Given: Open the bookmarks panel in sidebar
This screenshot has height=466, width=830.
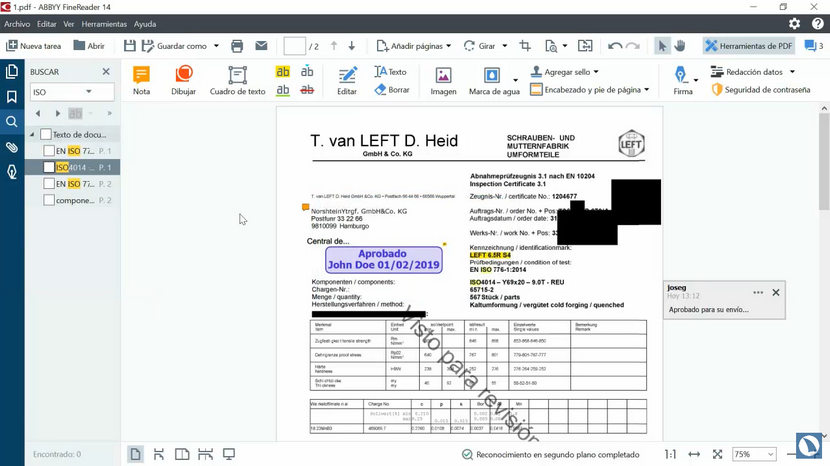Looking at the screenshot, I should pyautogui.click(x=12, y=96).
